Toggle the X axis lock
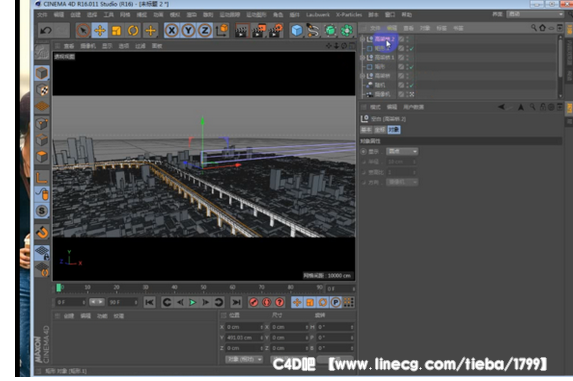The height and width of the screenshot is (381, 573). 171,31
